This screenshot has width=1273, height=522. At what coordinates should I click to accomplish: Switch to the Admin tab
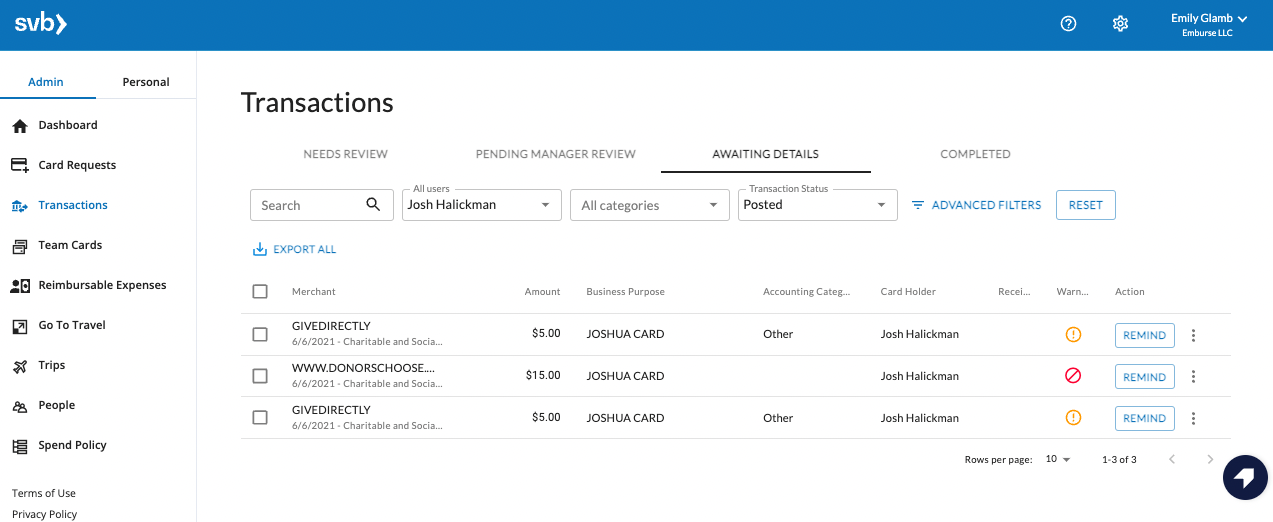46,82
